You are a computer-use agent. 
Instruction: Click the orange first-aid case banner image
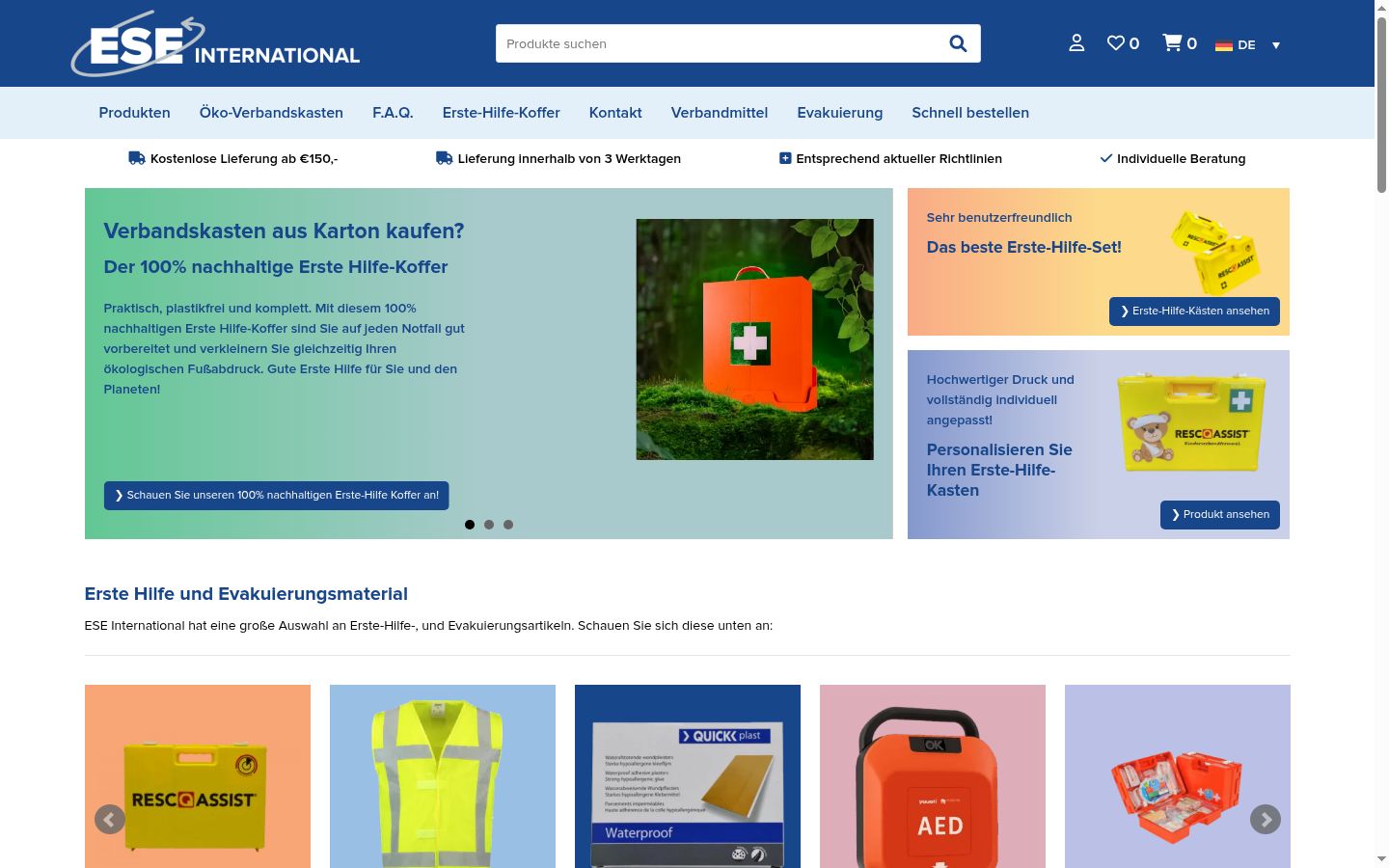754,339
